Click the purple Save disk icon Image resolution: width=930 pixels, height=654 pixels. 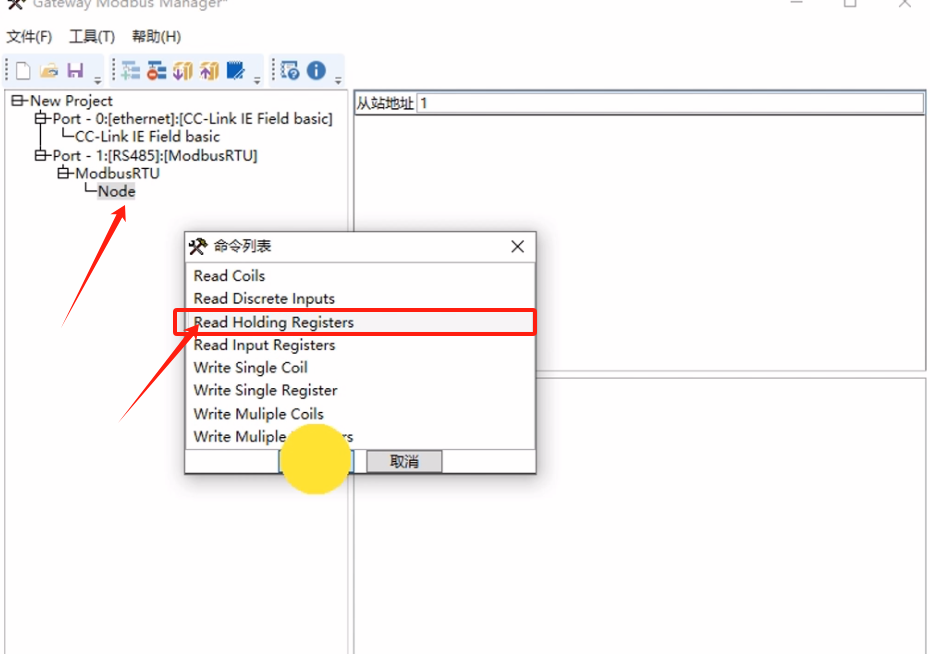click(75, 71)
